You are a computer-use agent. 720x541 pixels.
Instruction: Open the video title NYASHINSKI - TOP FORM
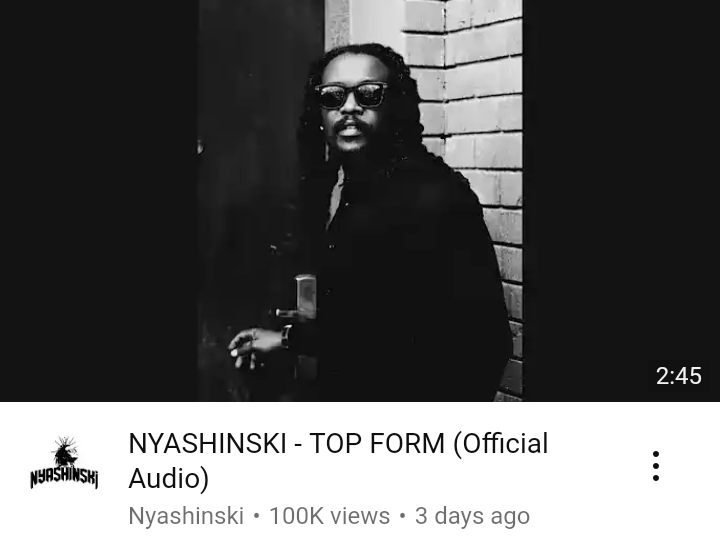click(338, 461)
